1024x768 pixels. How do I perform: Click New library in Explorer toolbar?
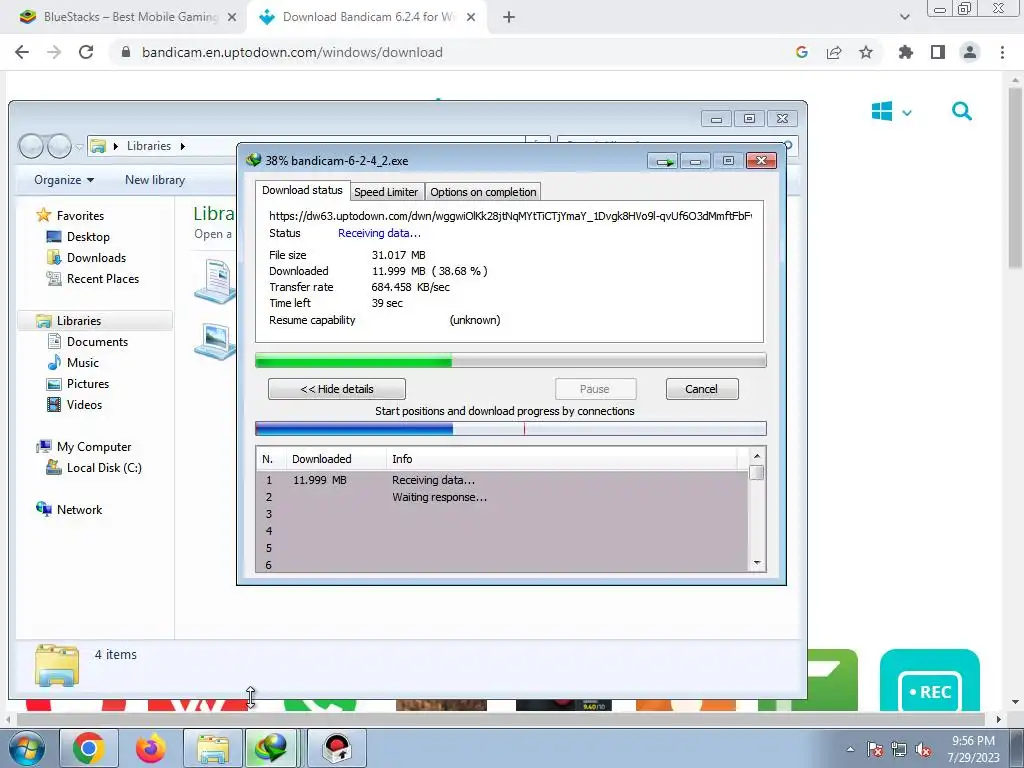(155, 180)
